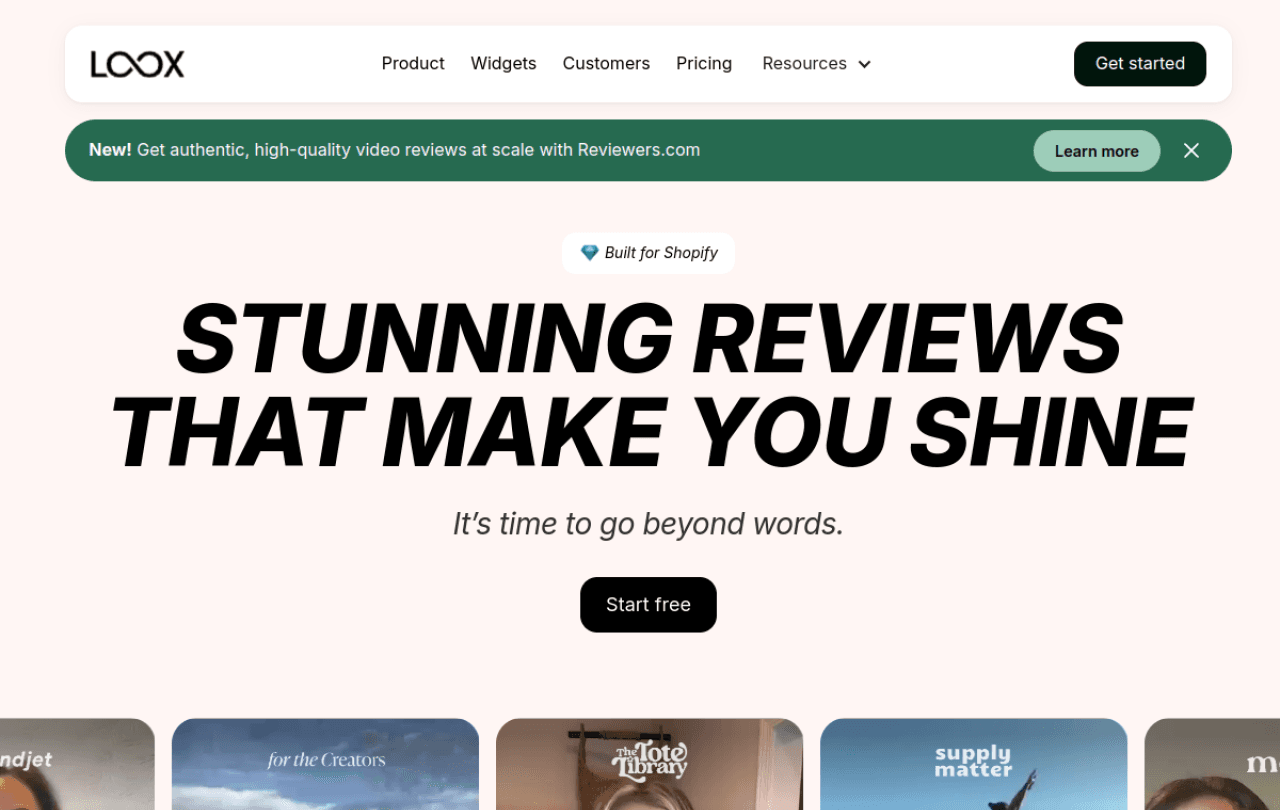1280x810 pixels.
Task: Open the supply matter video card
Action: point(973,764)
